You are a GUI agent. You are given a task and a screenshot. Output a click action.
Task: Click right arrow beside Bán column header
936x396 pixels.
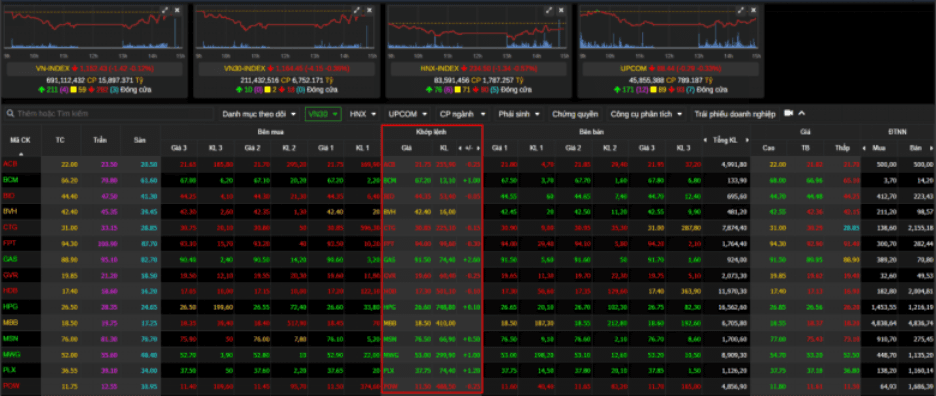931,148
